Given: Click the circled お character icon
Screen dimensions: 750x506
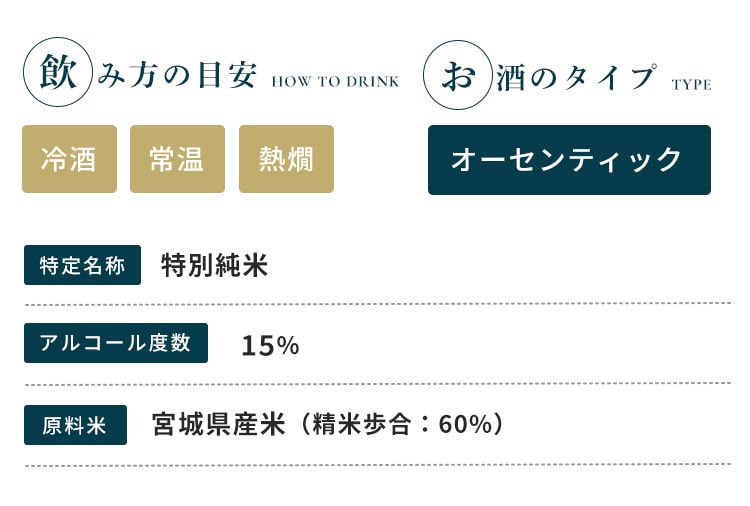Looking at the screenshot, I should coord(458,75).
